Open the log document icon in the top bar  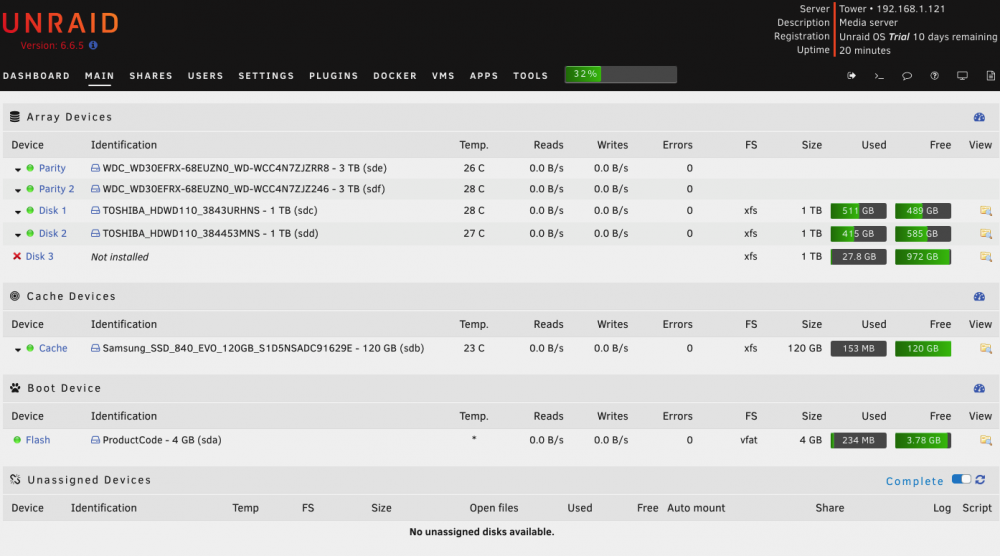(990, 76)
